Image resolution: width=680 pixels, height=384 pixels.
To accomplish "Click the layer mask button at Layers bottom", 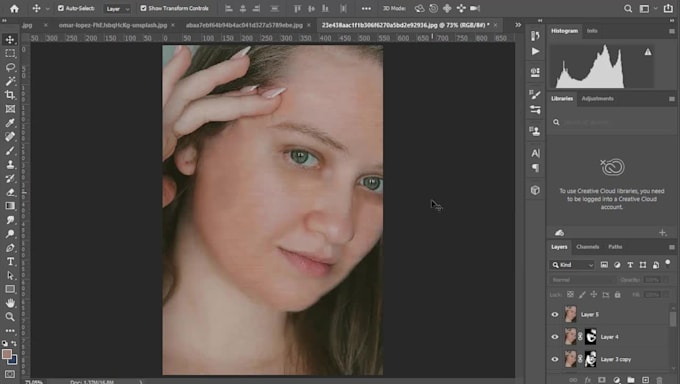I will pyautogui.click(x=602, y=380).
